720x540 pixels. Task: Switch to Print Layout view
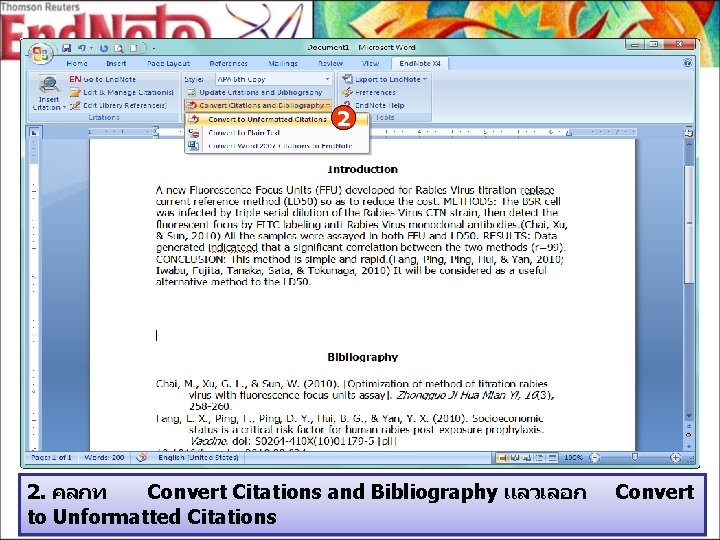[502, 458]
